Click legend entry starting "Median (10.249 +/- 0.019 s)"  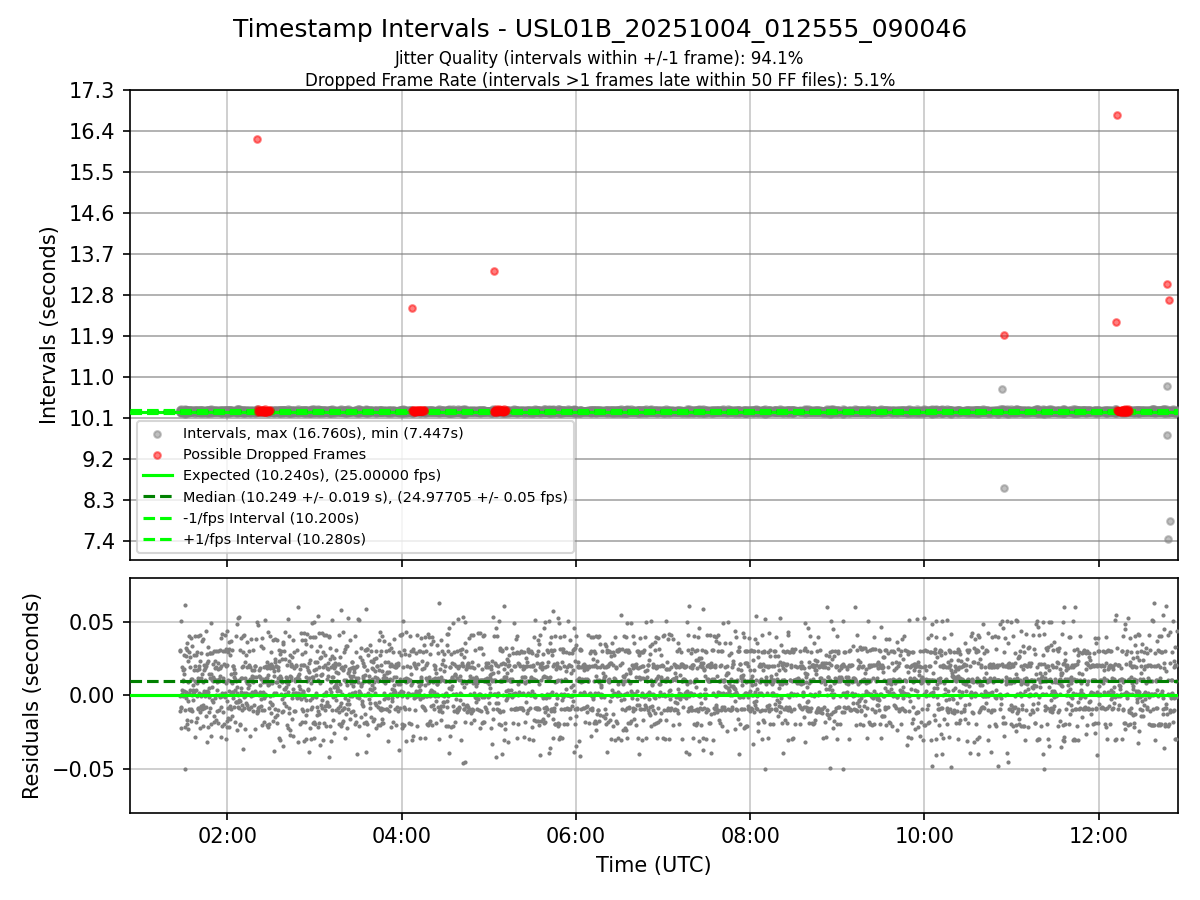375,497
